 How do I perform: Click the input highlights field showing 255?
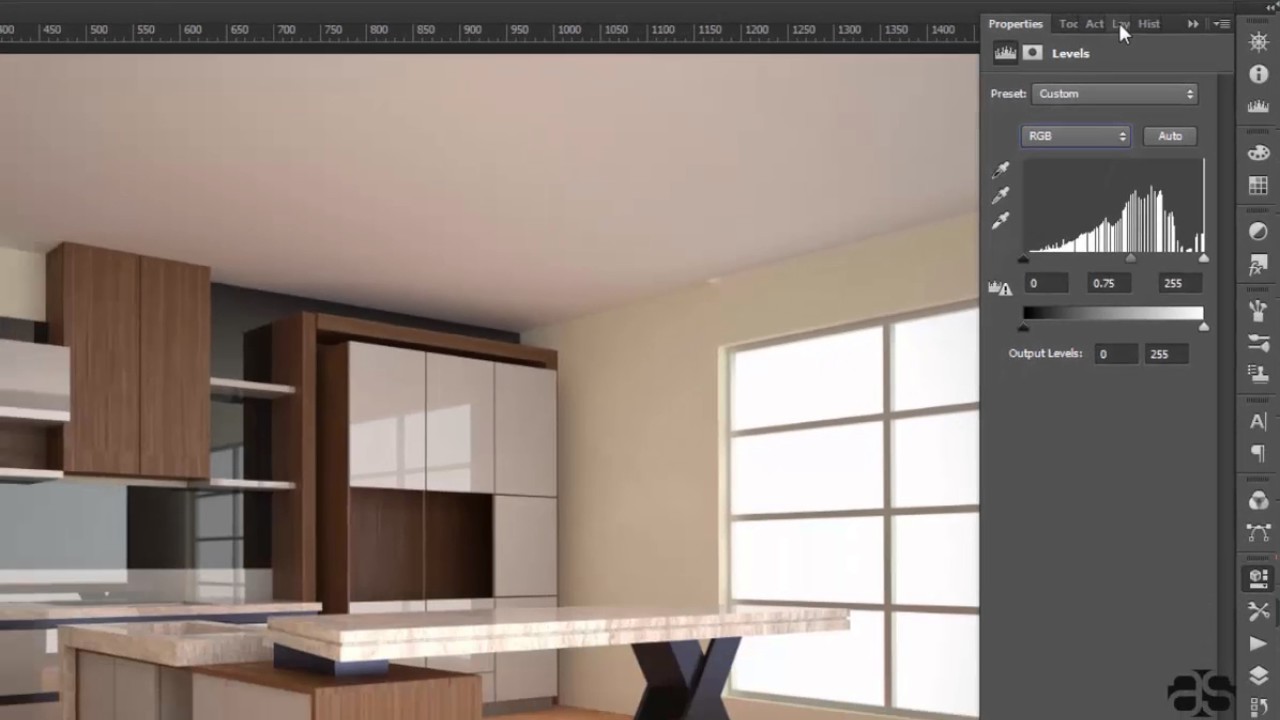tap(1178, 284)
